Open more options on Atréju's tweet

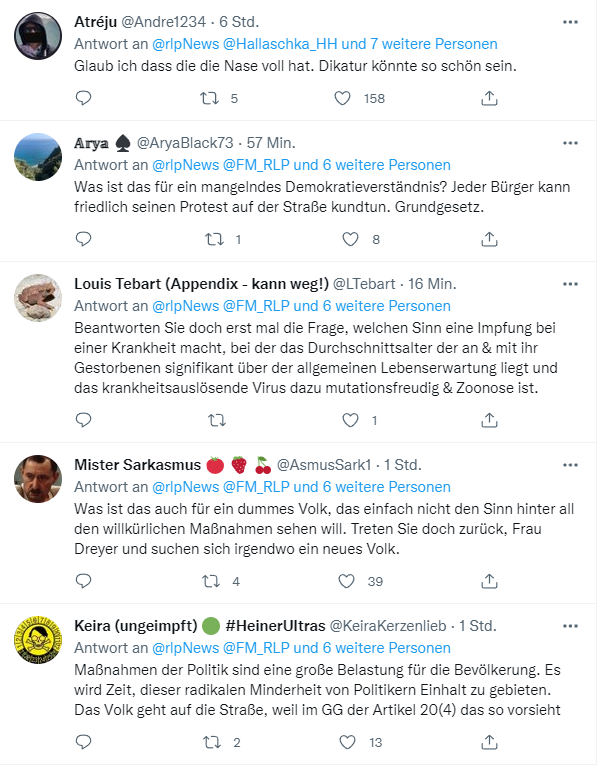tap(570, 22)
